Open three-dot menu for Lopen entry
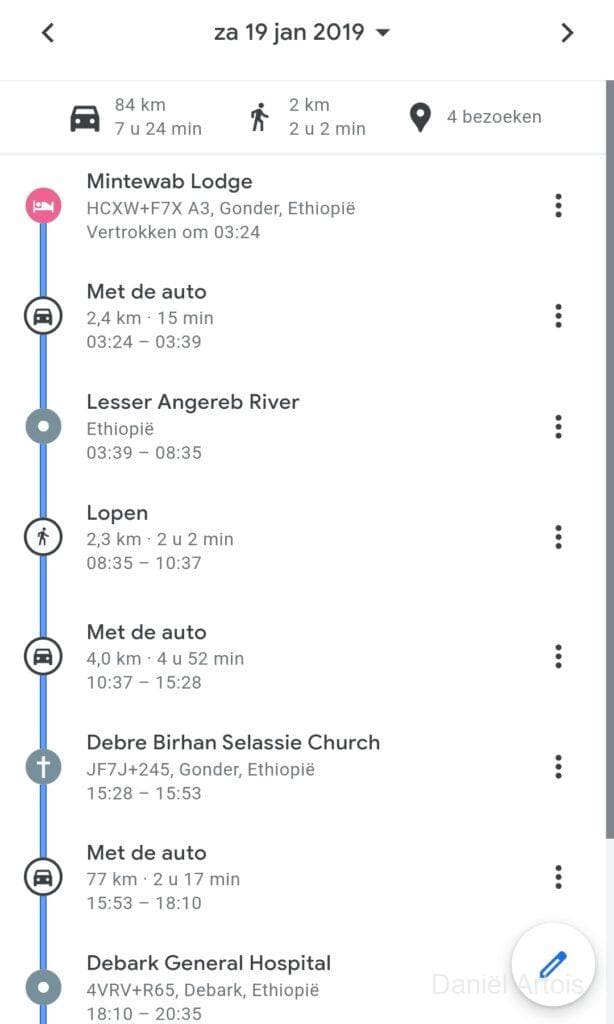The image size is (614, 1024). tap(558, 537)
